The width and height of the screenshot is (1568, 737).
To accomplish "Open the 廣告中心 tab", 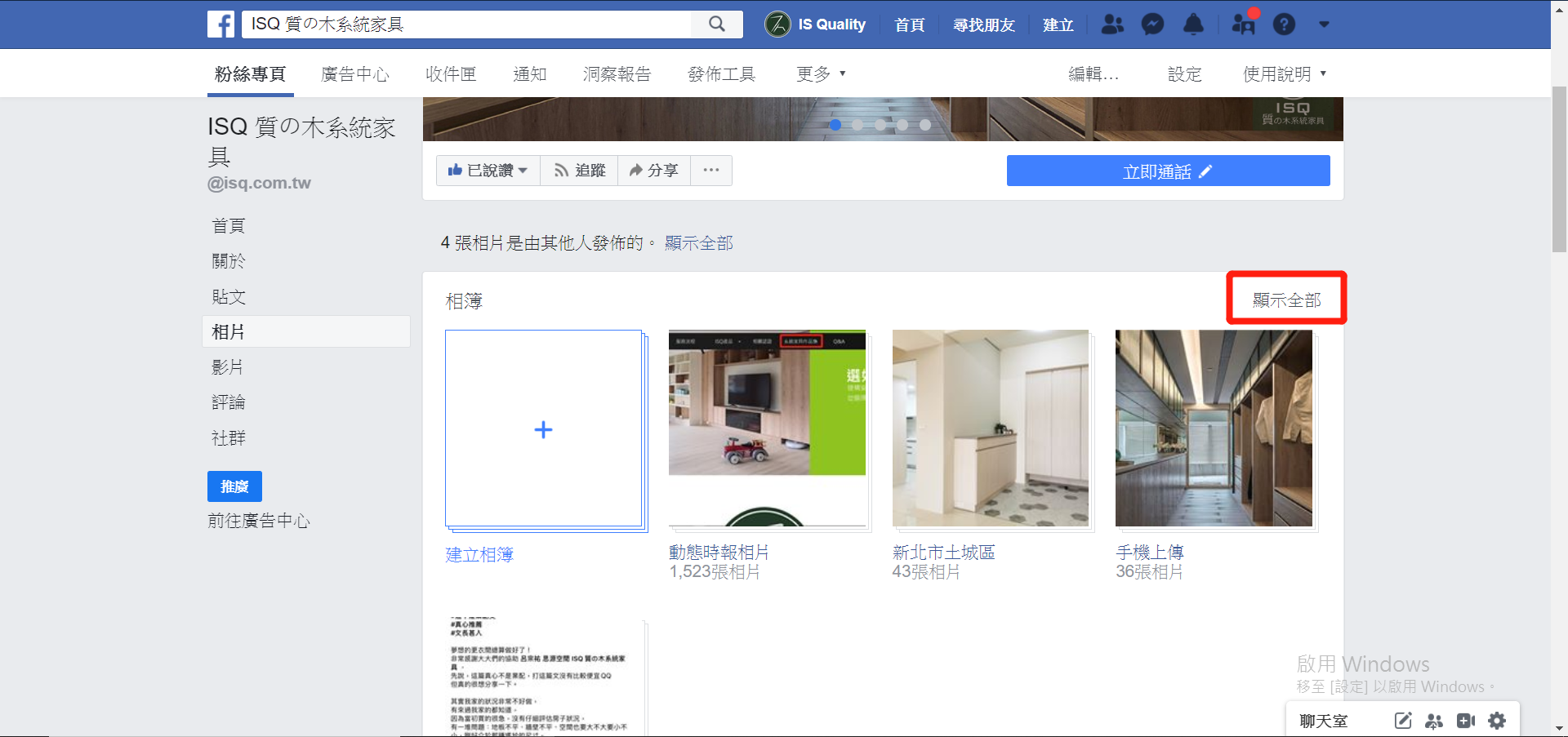I will click(355, 74).
